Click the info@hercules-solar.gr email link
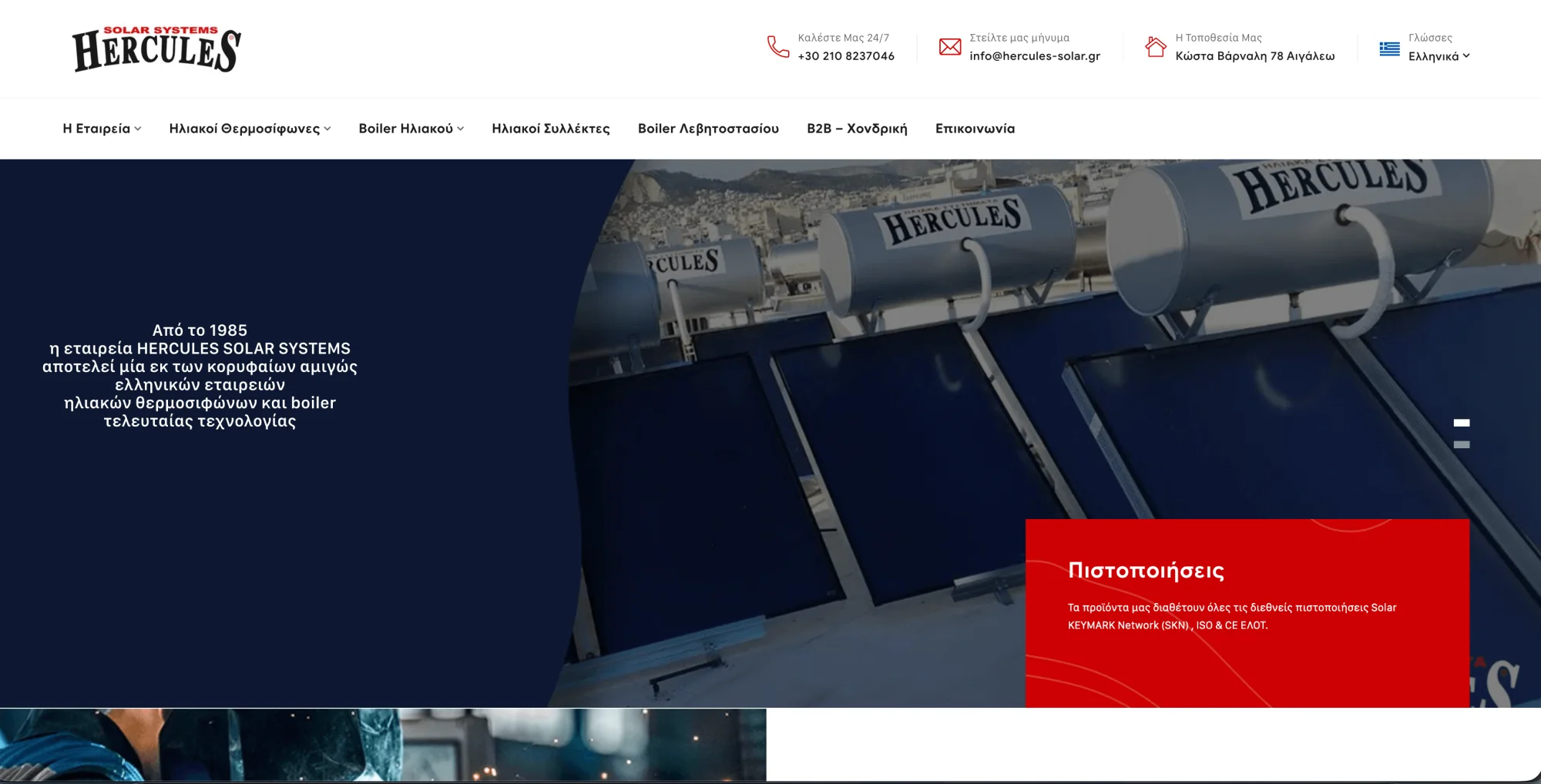 coord(1034,56)
